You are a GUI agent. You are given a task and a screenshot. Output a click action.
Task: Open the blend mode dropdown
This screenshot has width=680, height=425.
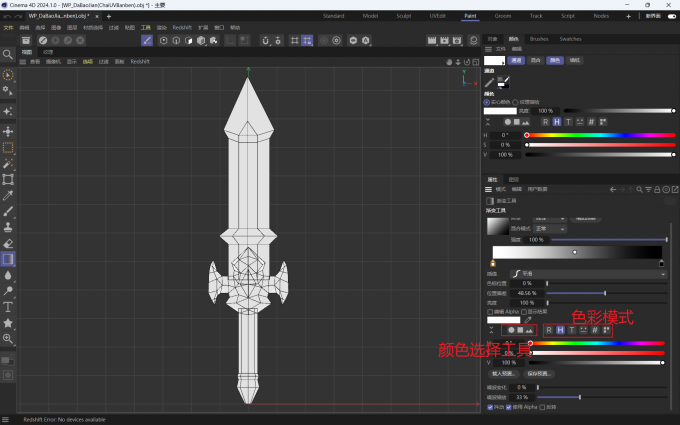[550, 229]
